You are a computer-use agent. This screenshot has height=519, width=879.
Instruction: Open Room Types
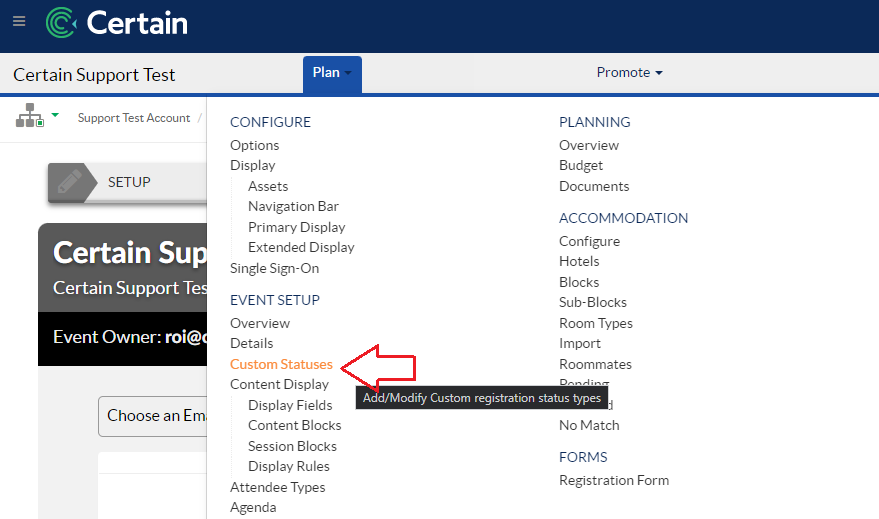[x=596, y=323]
